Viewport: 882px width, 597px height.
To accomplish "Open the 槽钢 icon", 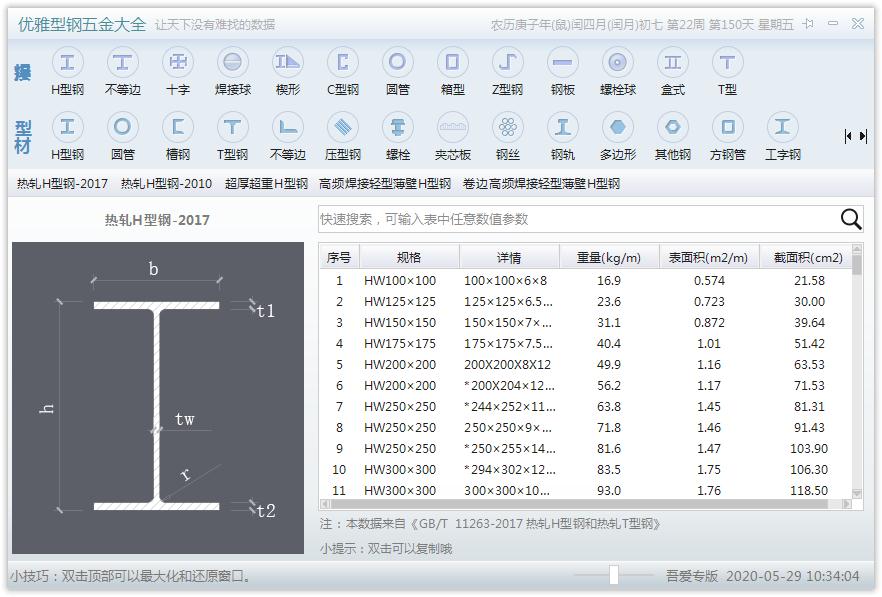I will tap(178, 127).
